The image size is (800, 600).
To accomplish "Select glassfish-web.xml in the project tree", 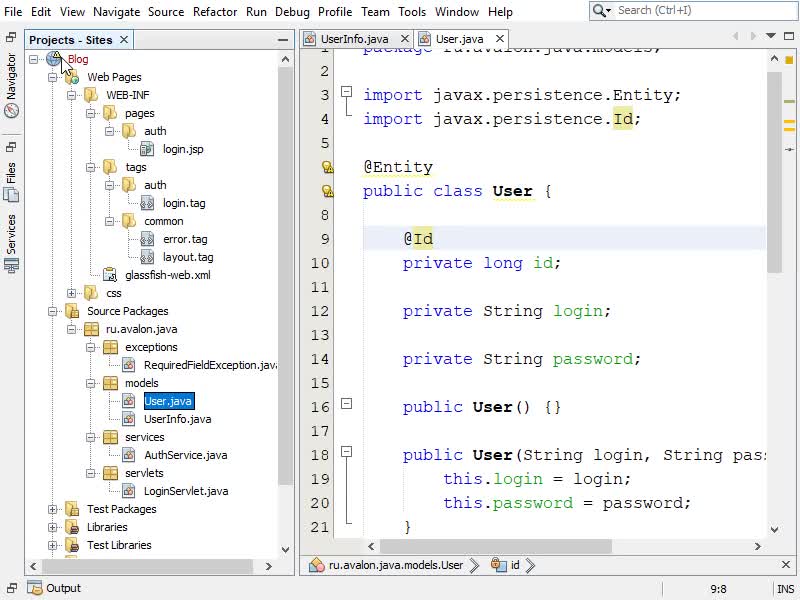I will pyautogui.click(x=168, y=275).
